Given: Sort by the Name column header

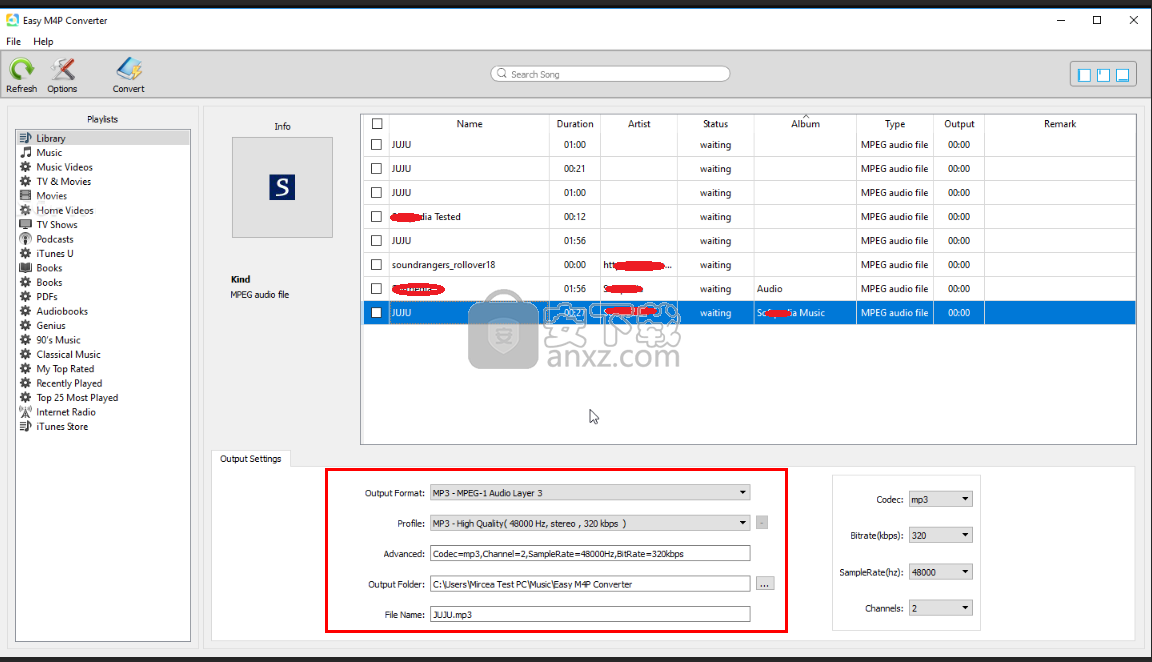Looking at the screenshot, I should (469, 123).
